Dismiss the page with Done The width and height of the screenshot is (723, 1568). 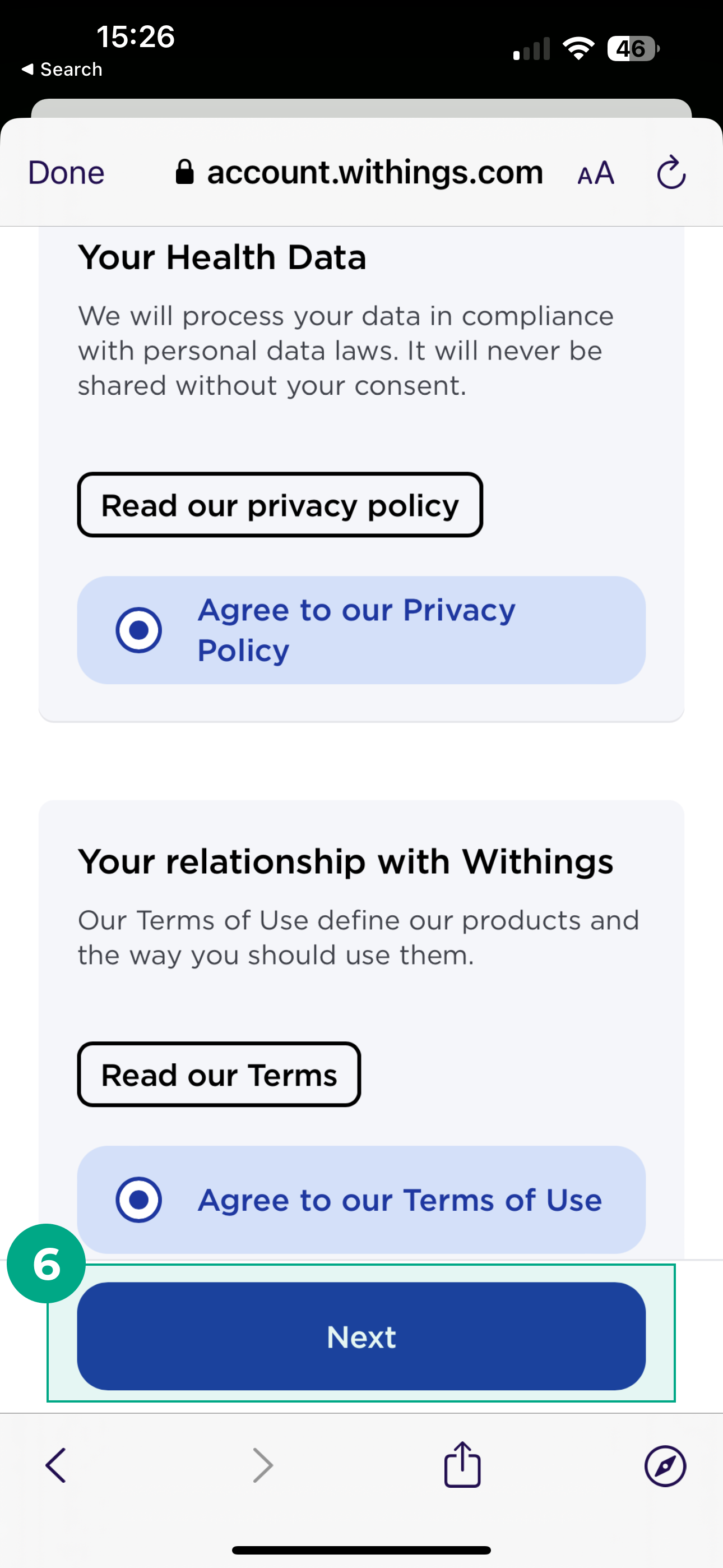(x=65, y=172)
